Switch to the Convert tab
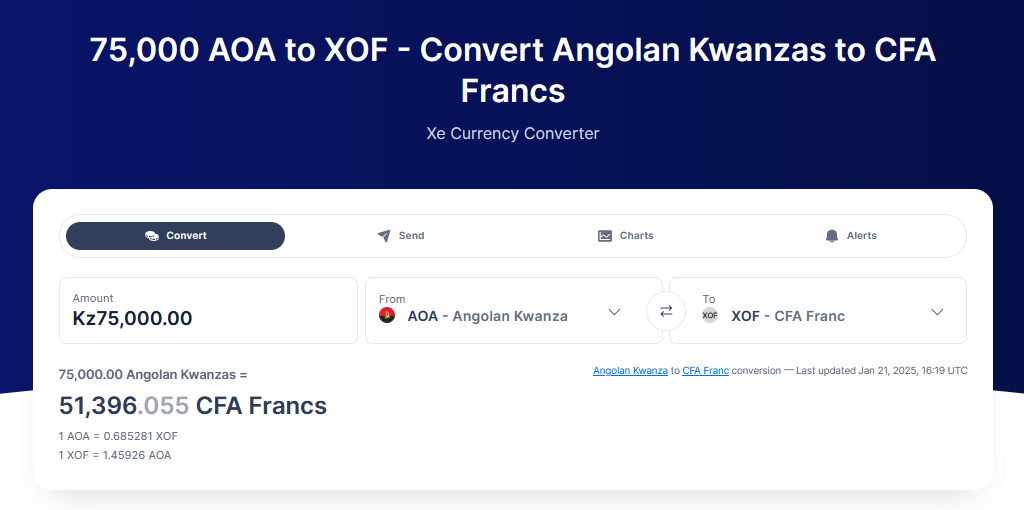The height and width of the screenshot is (510, 1024). click(x=176, y=236)
